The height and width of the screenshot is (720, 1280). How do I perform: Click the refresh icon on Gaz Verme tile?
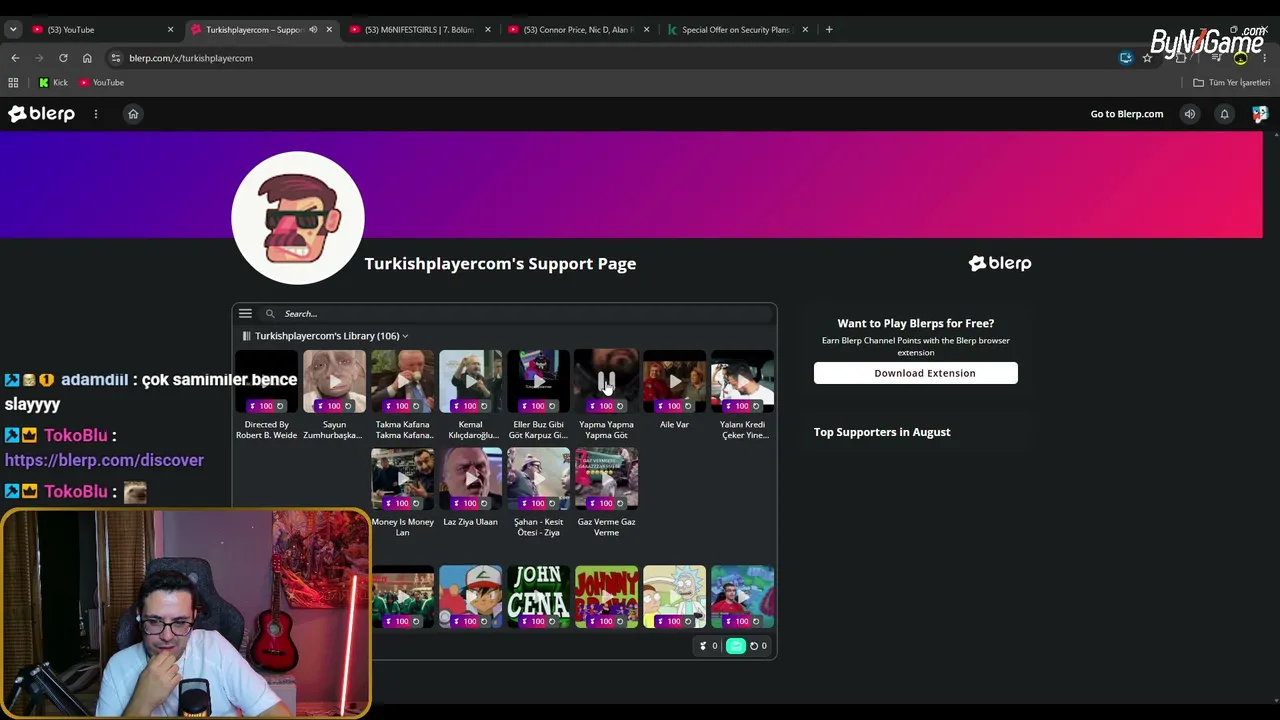(x=620, y=504)
